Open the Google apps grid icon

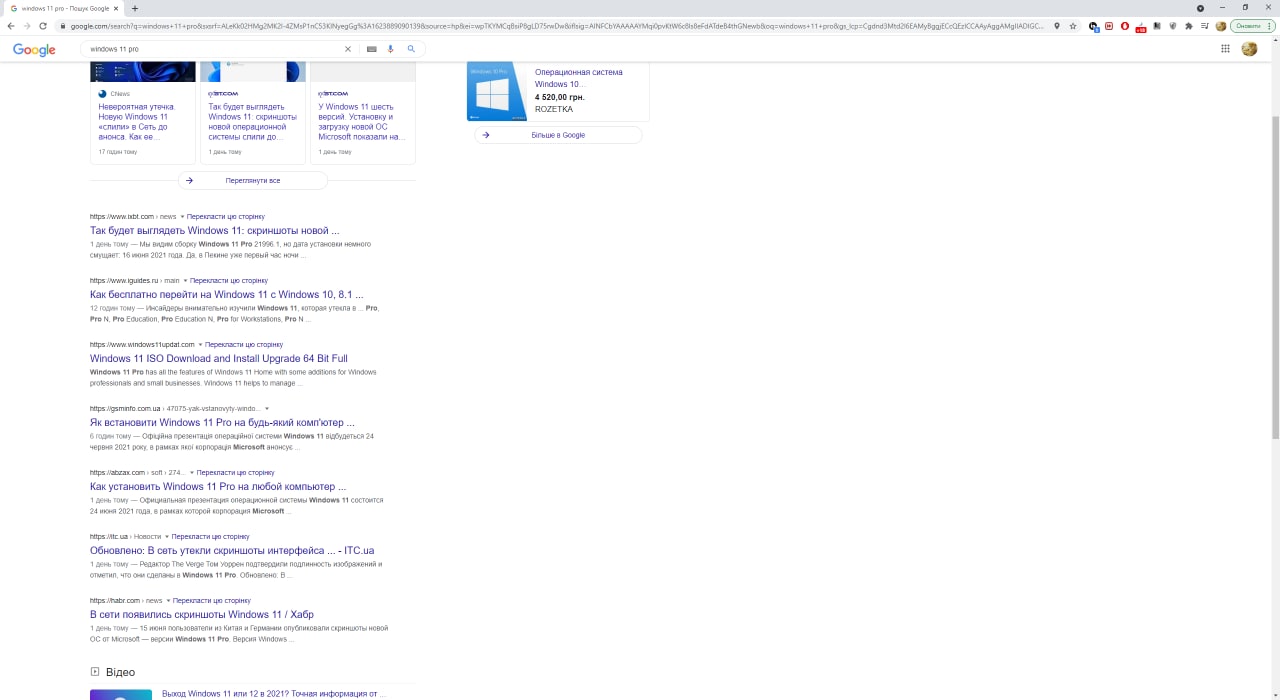pyautogui.click(x=1225, y=48)
